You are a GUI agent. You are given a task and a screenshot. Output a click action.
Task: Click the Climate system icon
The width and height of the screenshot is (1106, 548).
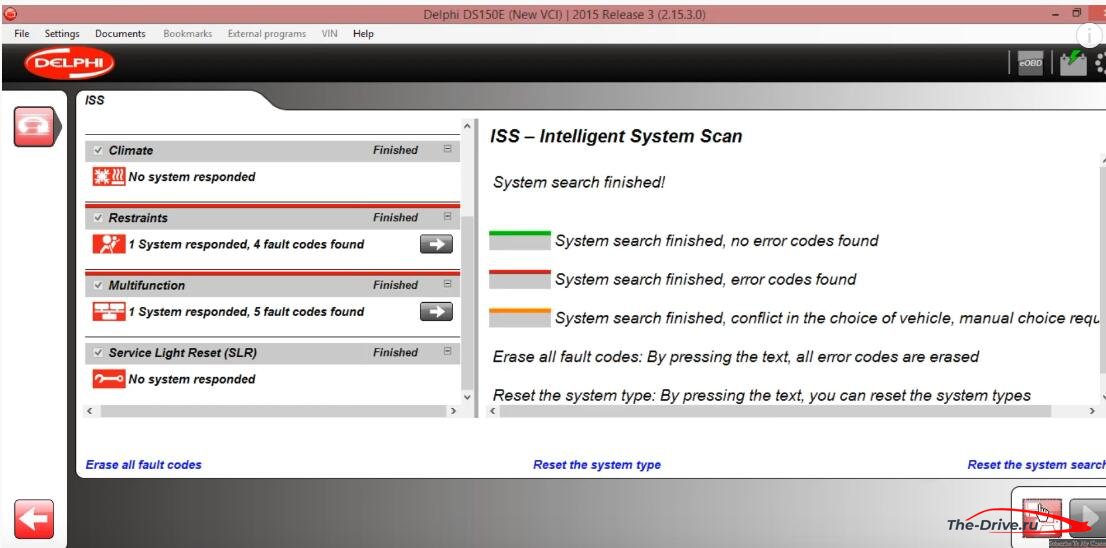(109, 176)
